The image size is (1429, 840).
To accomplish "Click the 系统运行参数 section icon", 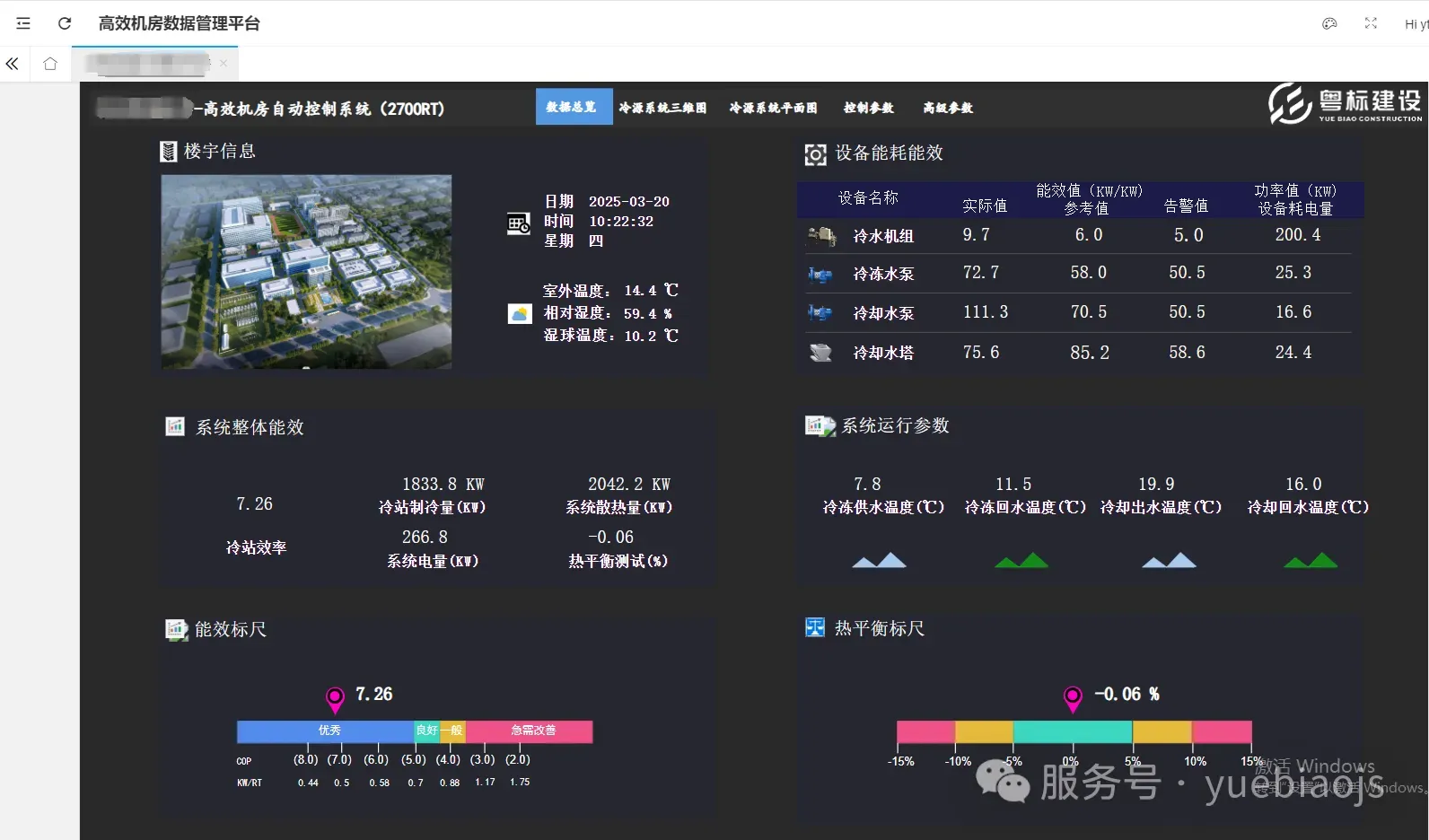I will pyautogui.click(x=820, y=425).
